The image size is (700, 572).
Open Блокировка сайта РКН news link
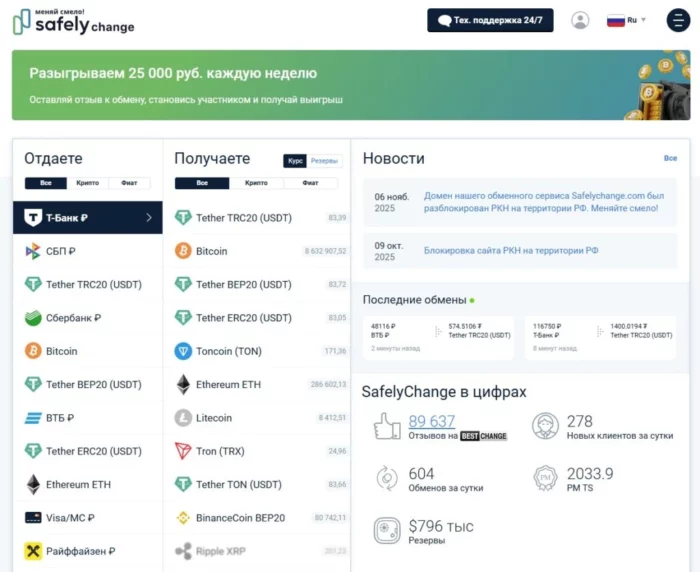511,251
